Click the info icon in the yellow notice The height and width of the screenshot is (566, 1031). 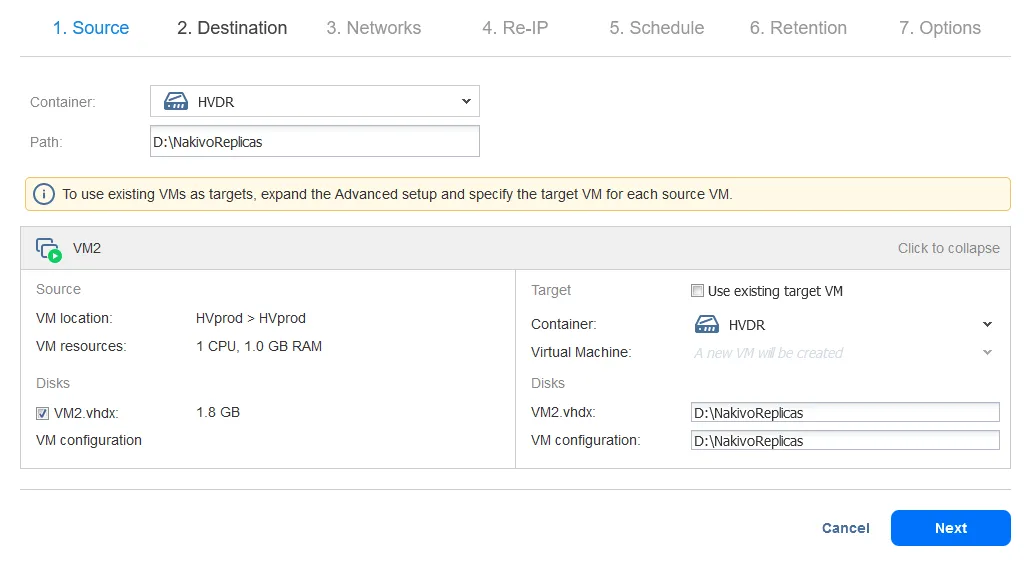pyautogui.click(x=44, y=194)
